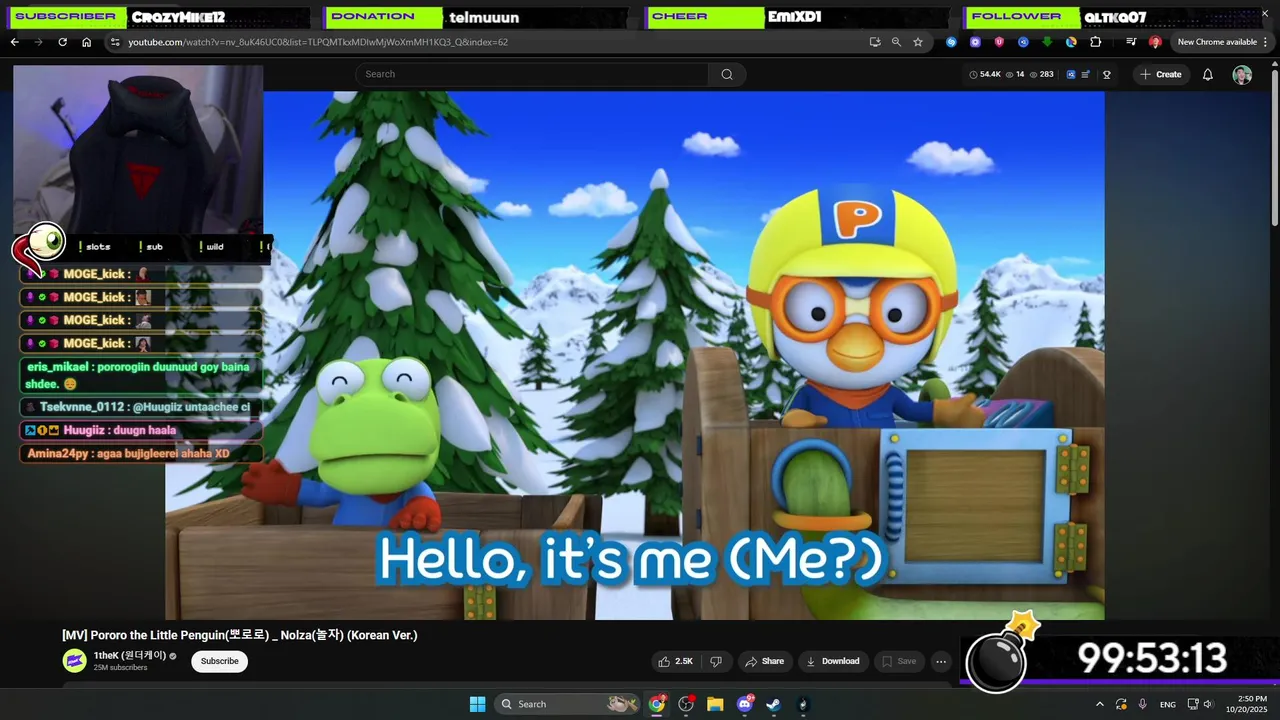This screenshot has width=1280, height=720.
Task: Open the Windows Start button
Action: click(477, 704)
